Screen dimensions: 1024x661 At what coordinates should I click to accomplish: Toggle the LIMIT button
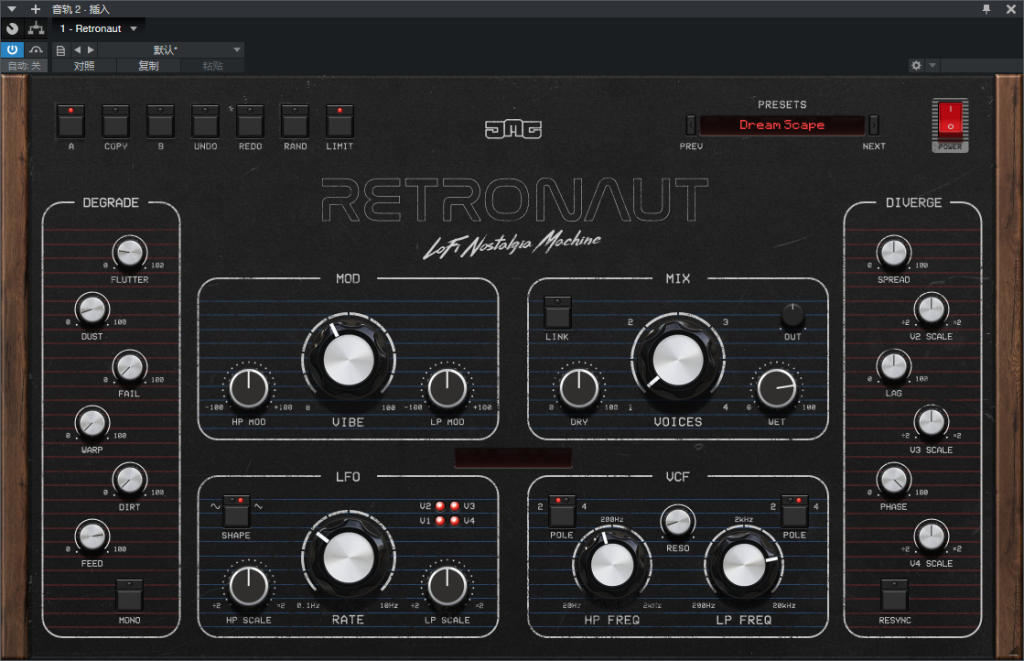[340, 121]
